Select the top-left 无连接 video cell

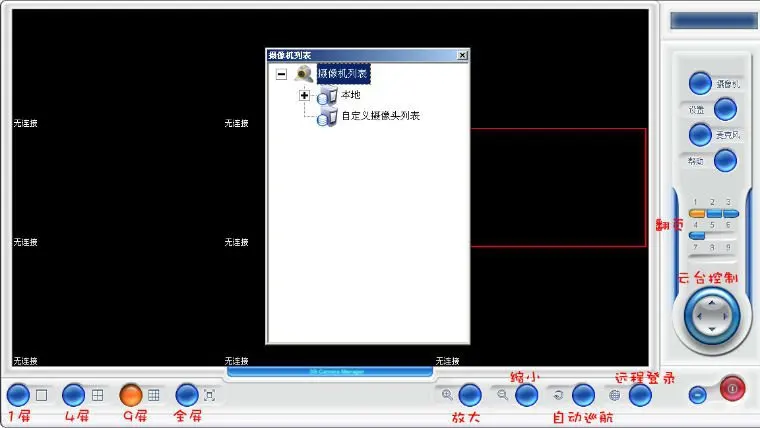117,68
